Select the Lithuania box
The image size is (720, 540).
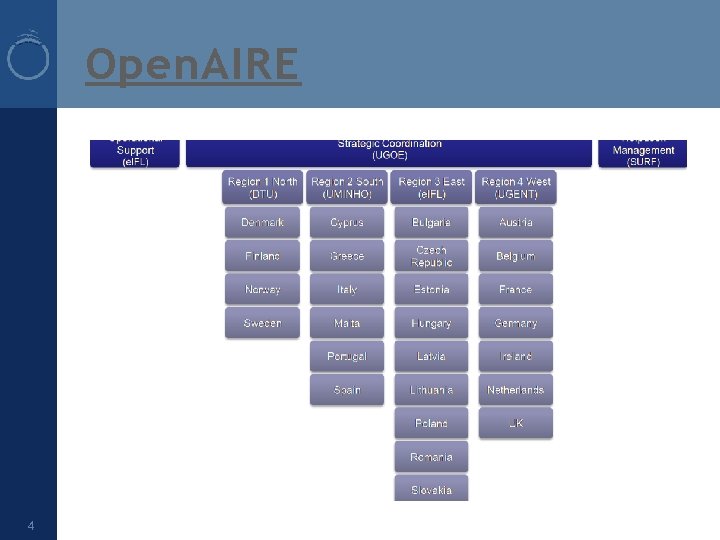pyautogui.click(x=431, y=390)
